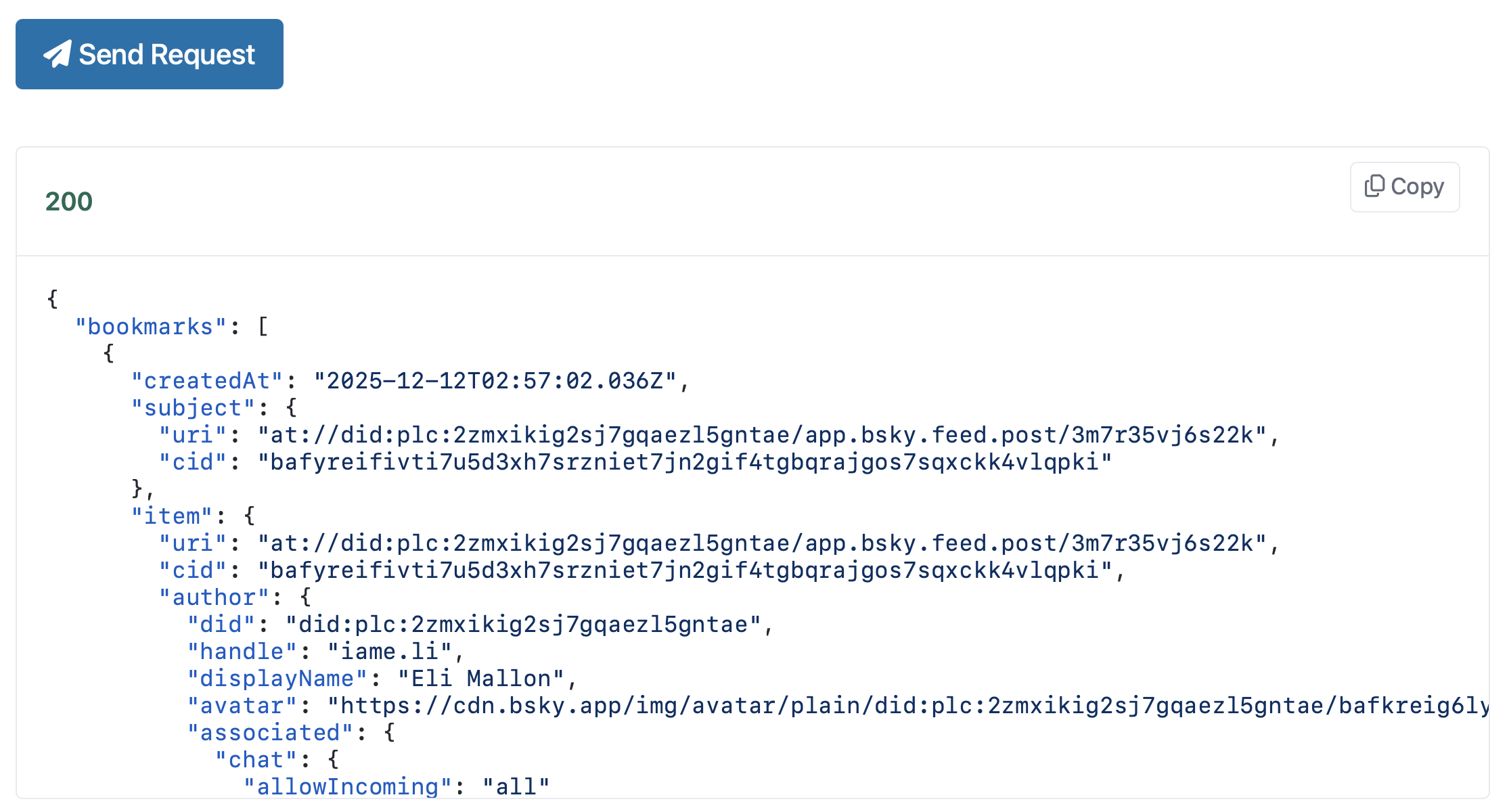Click the 200 status code
This screenshot has height=812, width=1509.
(x=69, y=202)
